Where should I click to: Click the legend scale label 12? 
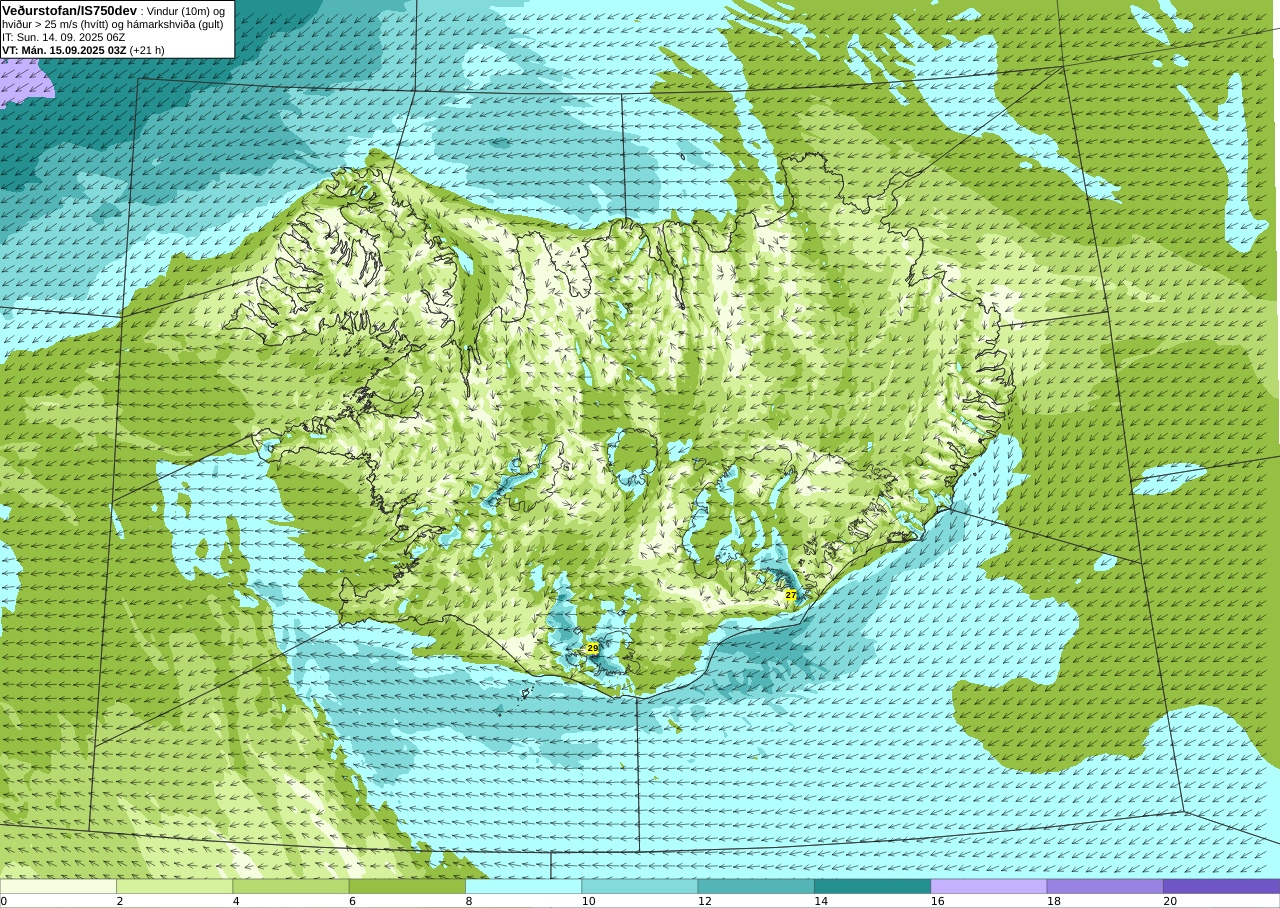pyautogui.click(x=705, y=901)
